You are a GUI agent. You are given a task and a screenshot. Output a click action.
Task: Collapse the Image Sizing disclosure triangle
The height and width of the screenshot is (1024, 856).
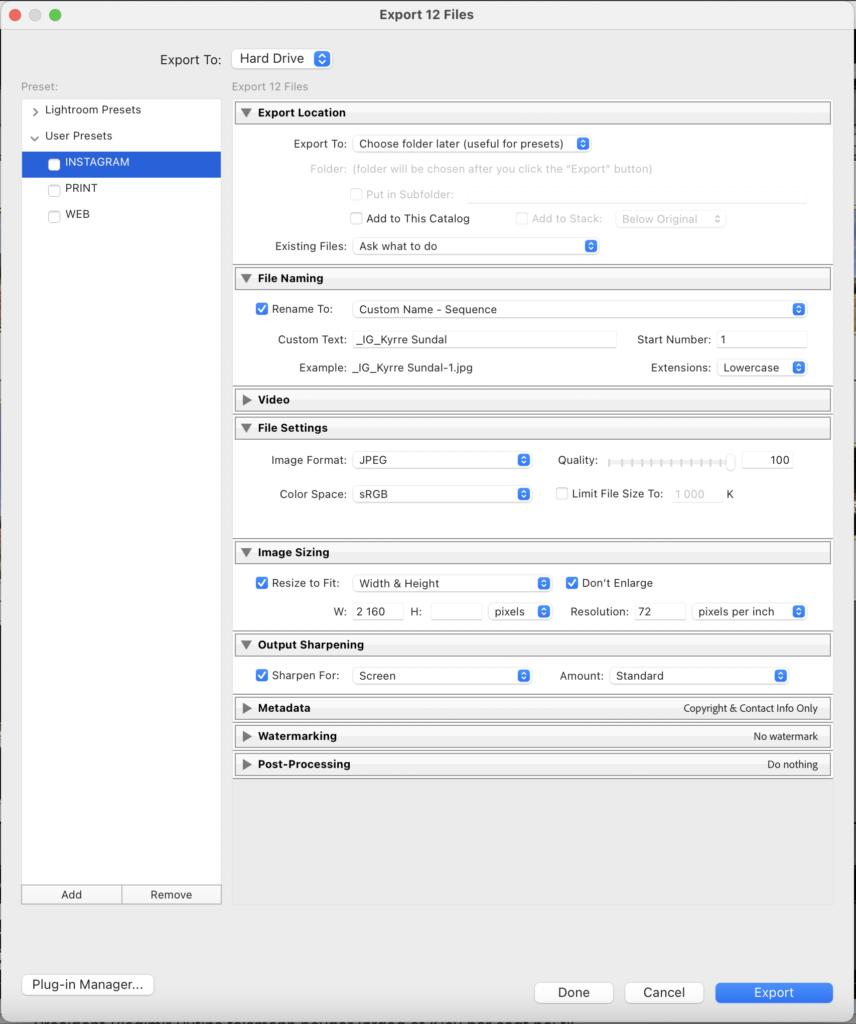pos(246,552)
